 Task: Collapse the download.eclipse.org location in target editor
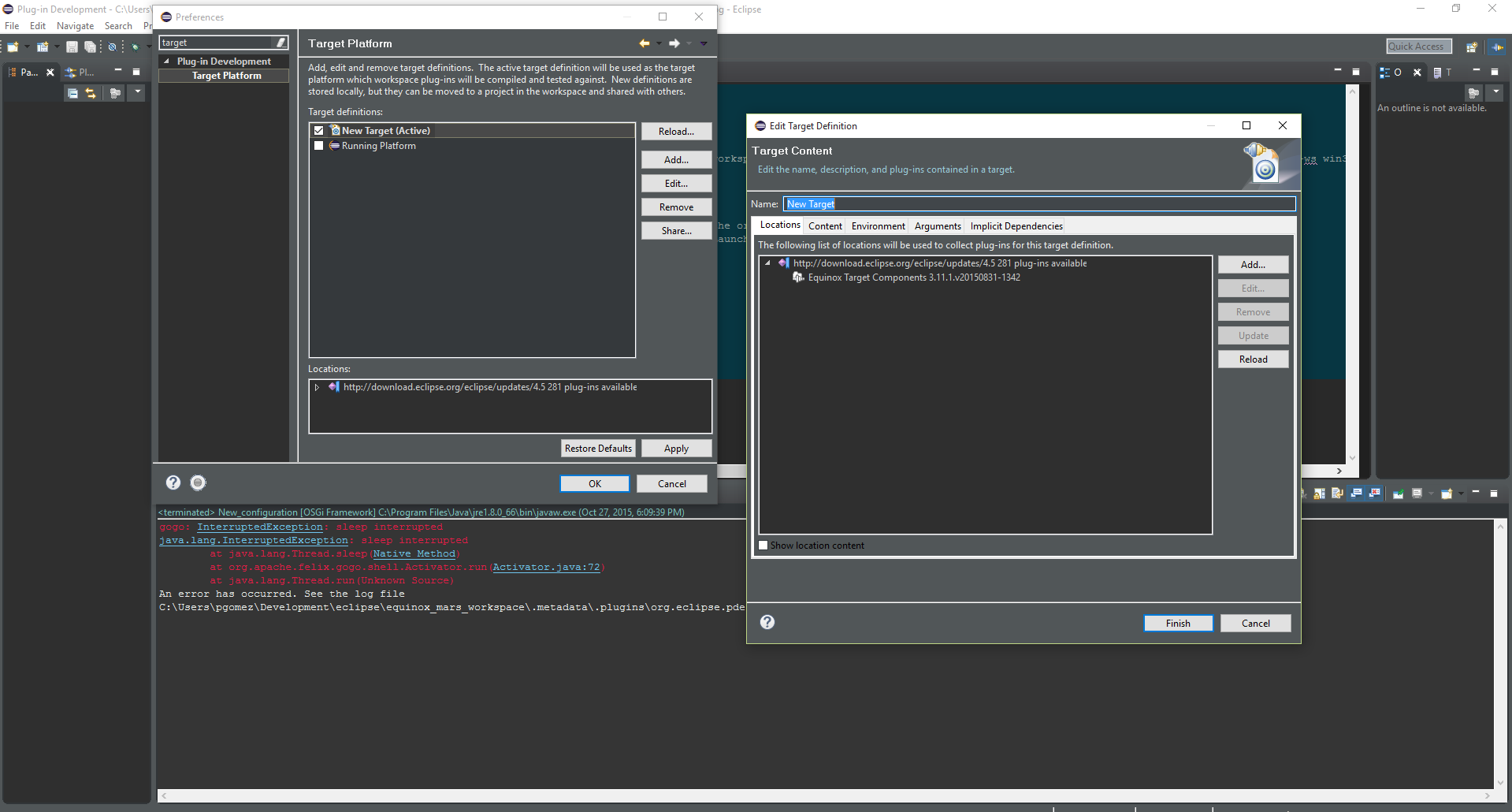[767, 263]
